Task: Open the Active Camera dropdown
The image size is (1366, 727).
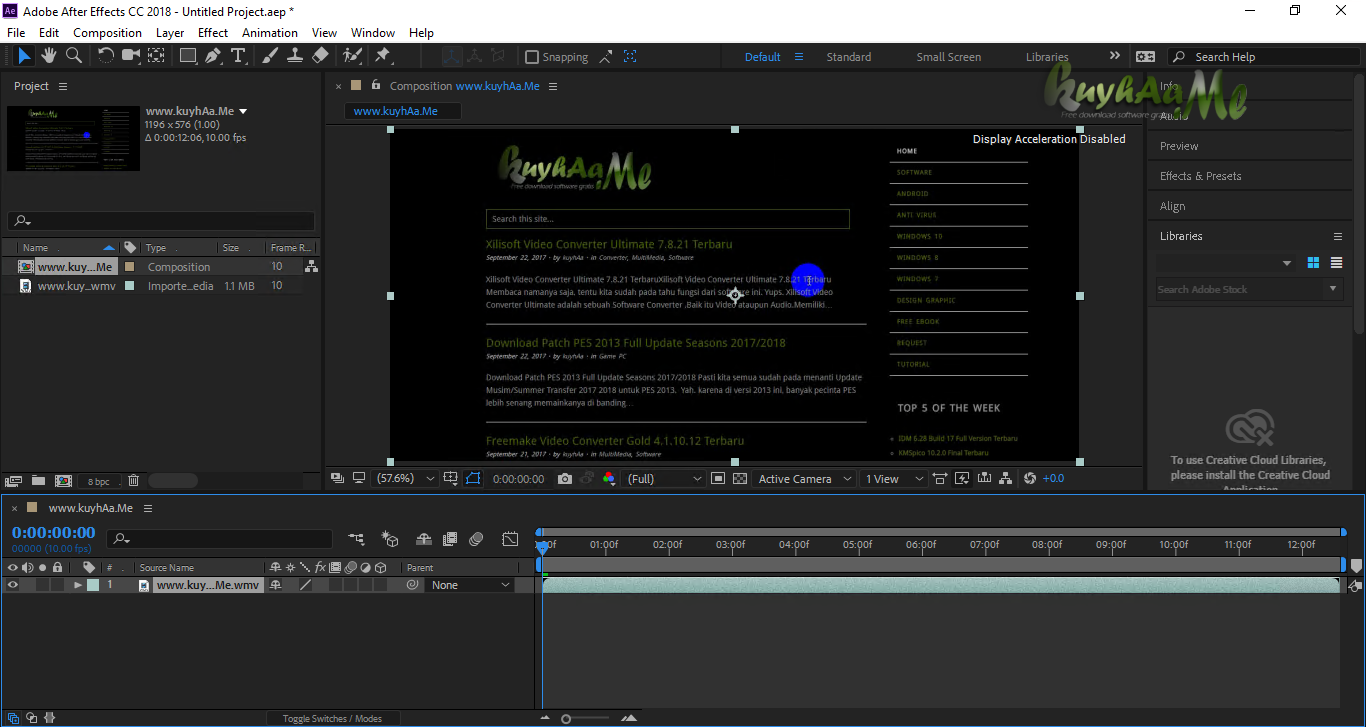Action: (804, 479)
